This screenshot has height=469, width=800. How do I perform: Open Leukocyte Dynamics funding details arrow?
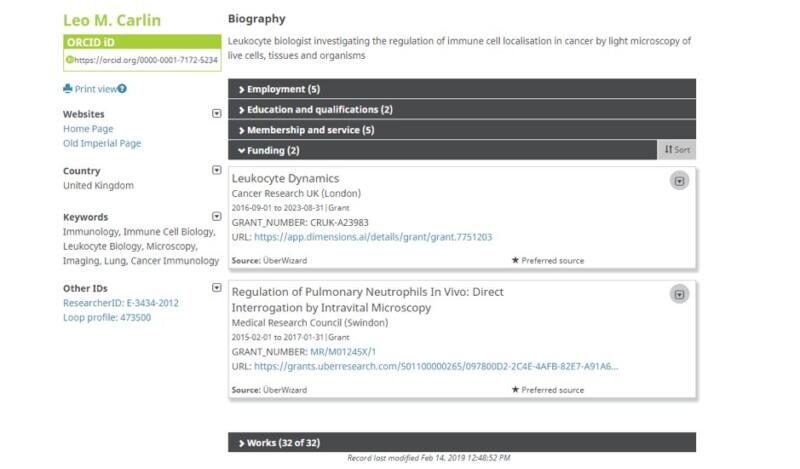pos(679,181)
